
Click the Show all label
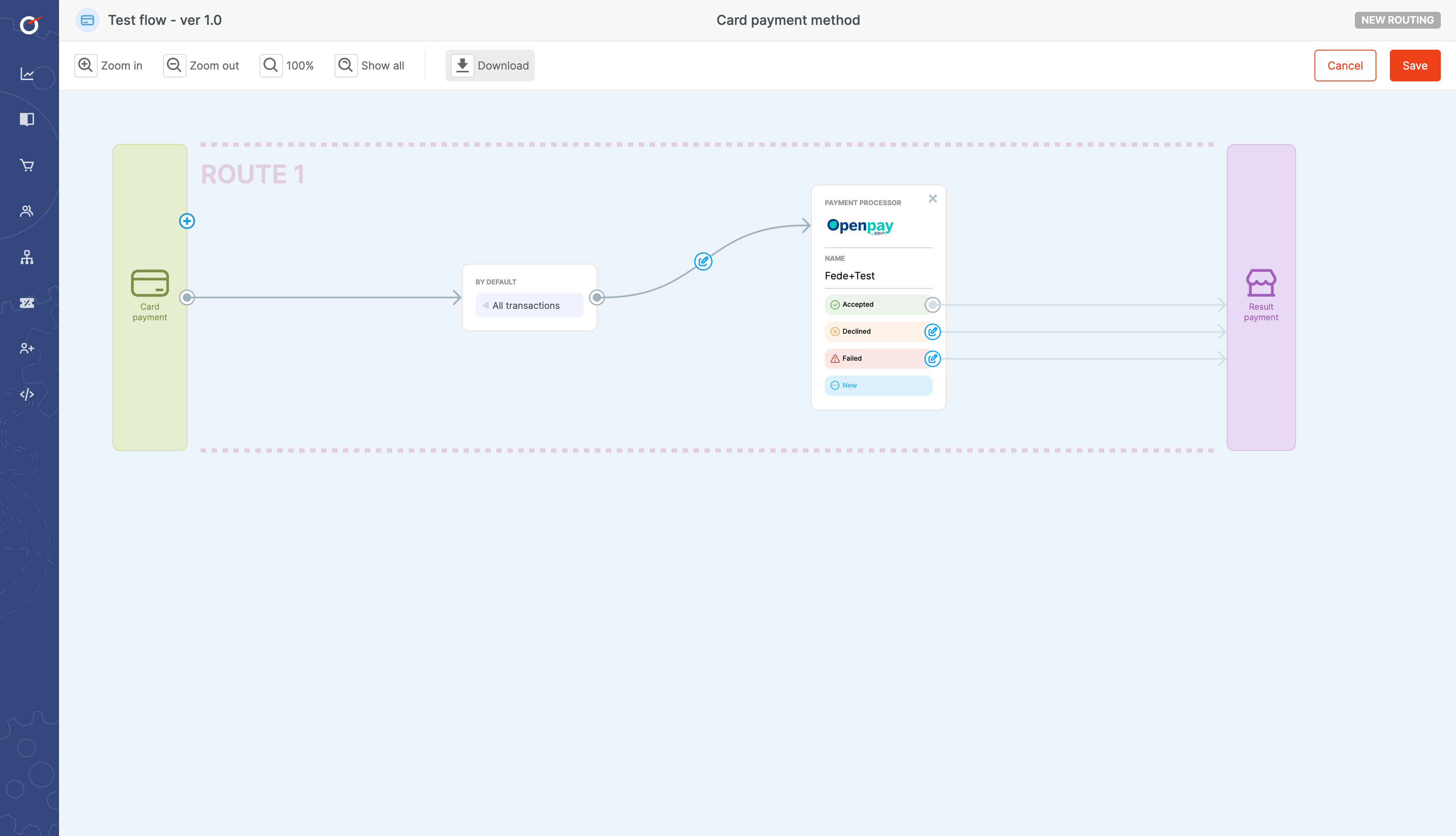coord(383,65)
